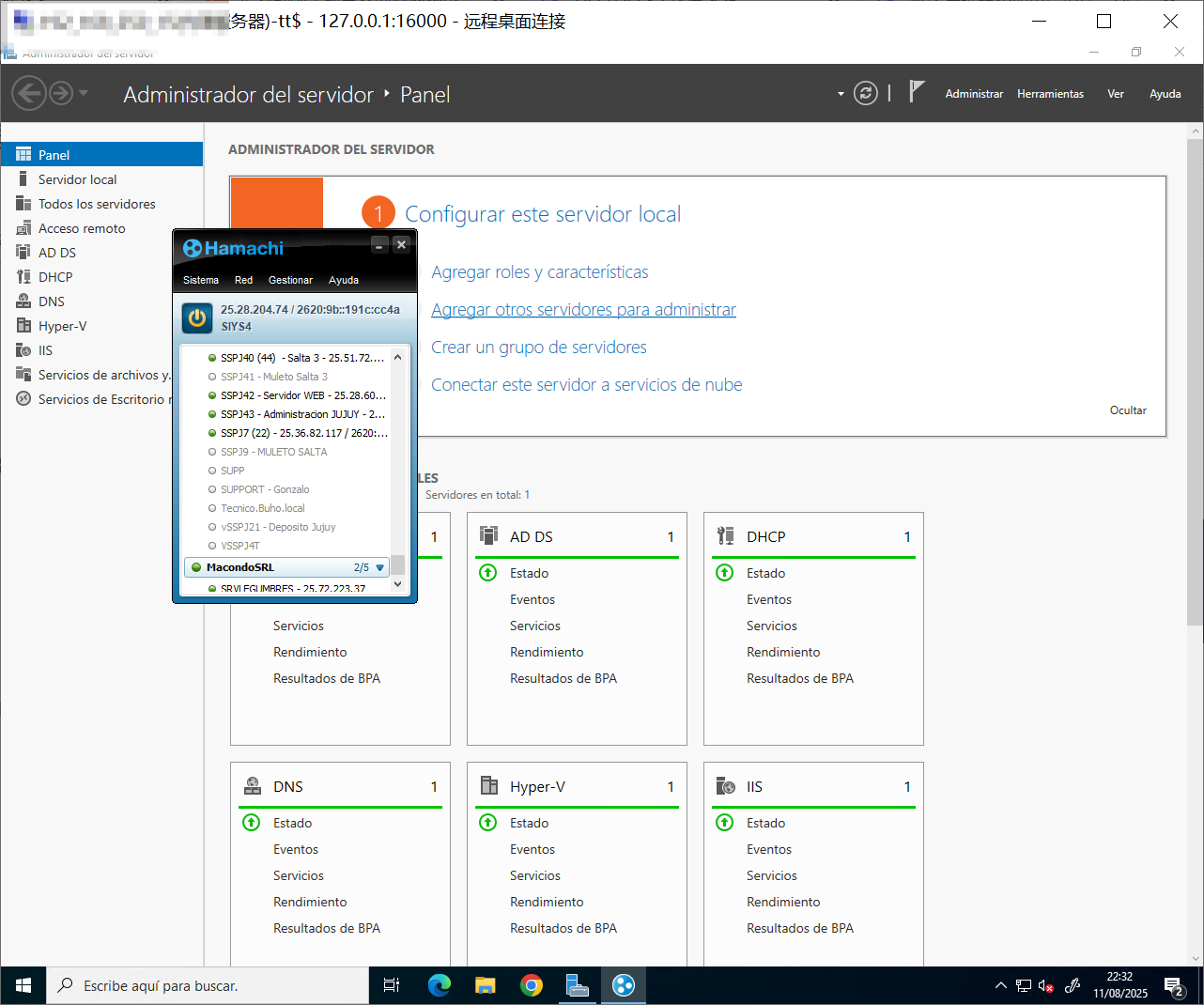Select peer SSPJ40 (44) - Salta 3

(296, 358)
